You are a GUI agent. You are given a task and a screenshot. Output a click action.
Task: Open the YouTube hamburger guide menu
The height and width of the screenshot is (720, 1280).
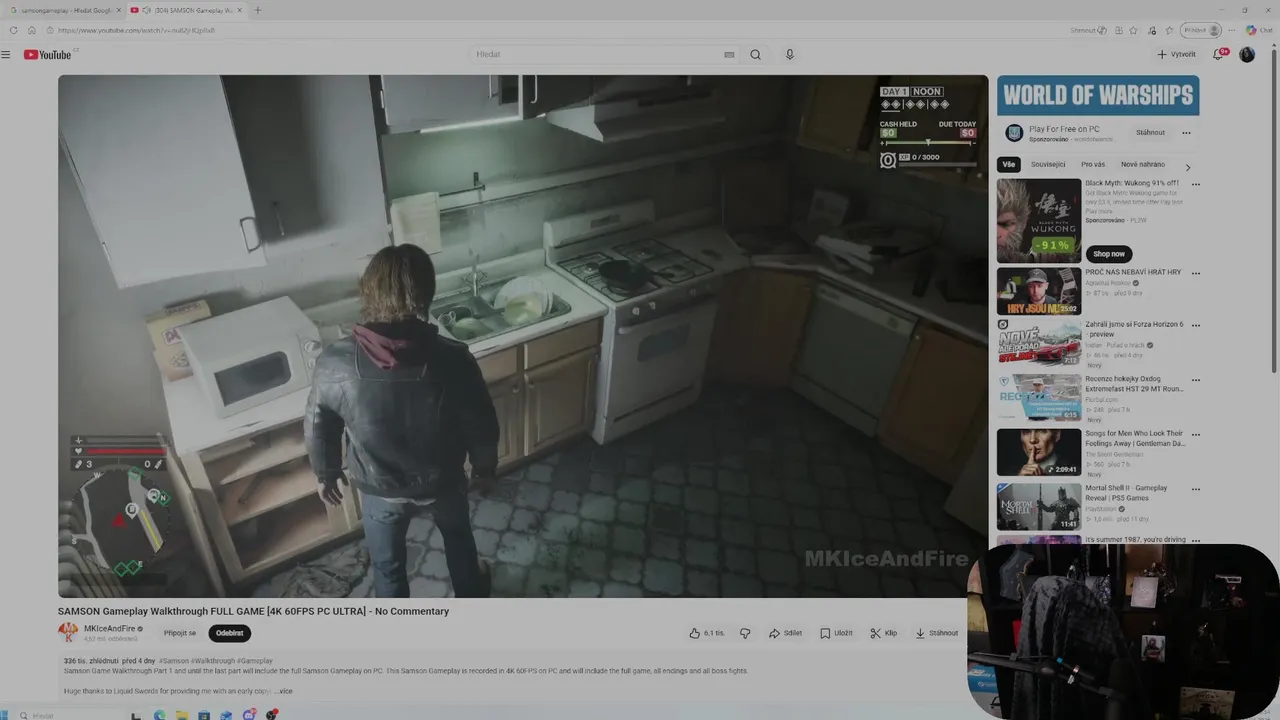(6, 54)
